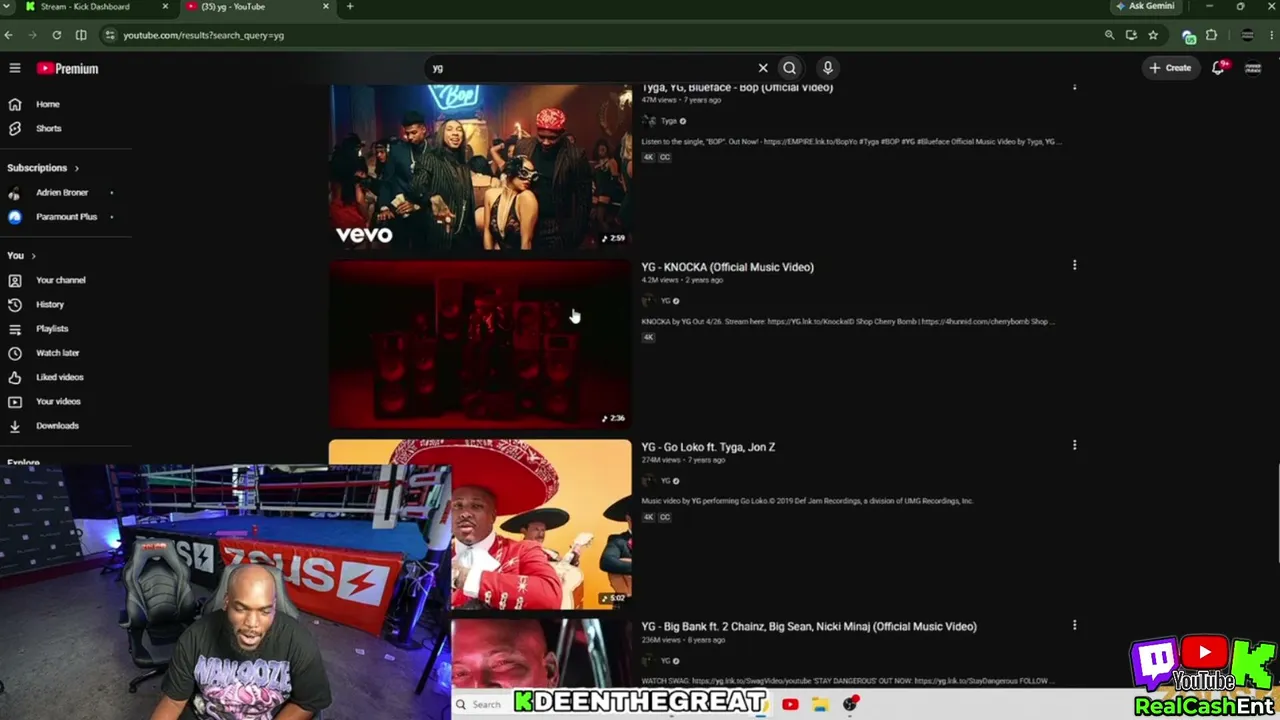Close the Kick Dashboard tab
The height and width of the screenshot is (720, 1280).
[x=165, y=7]
